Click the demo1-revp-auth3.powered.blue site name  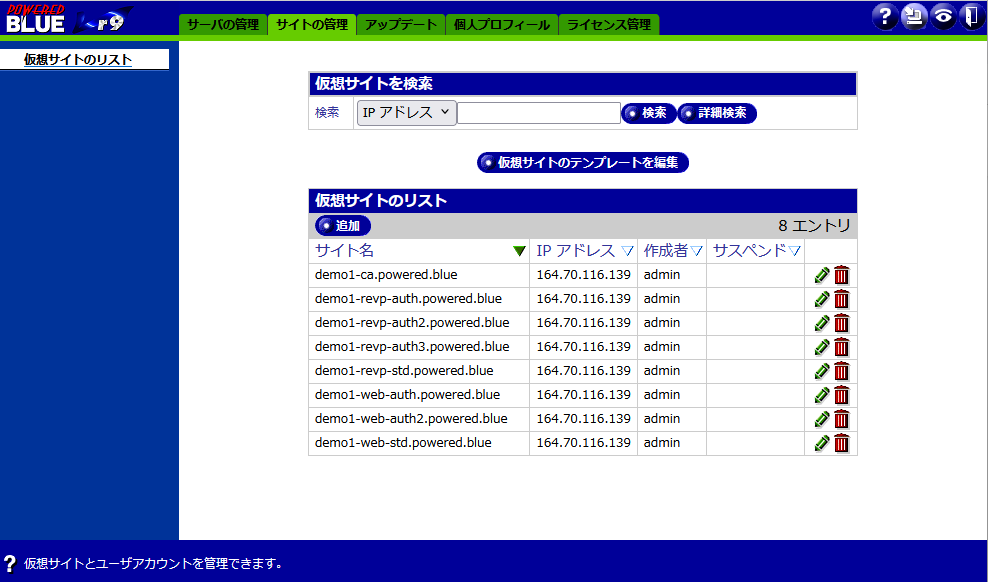pos(412,347)
